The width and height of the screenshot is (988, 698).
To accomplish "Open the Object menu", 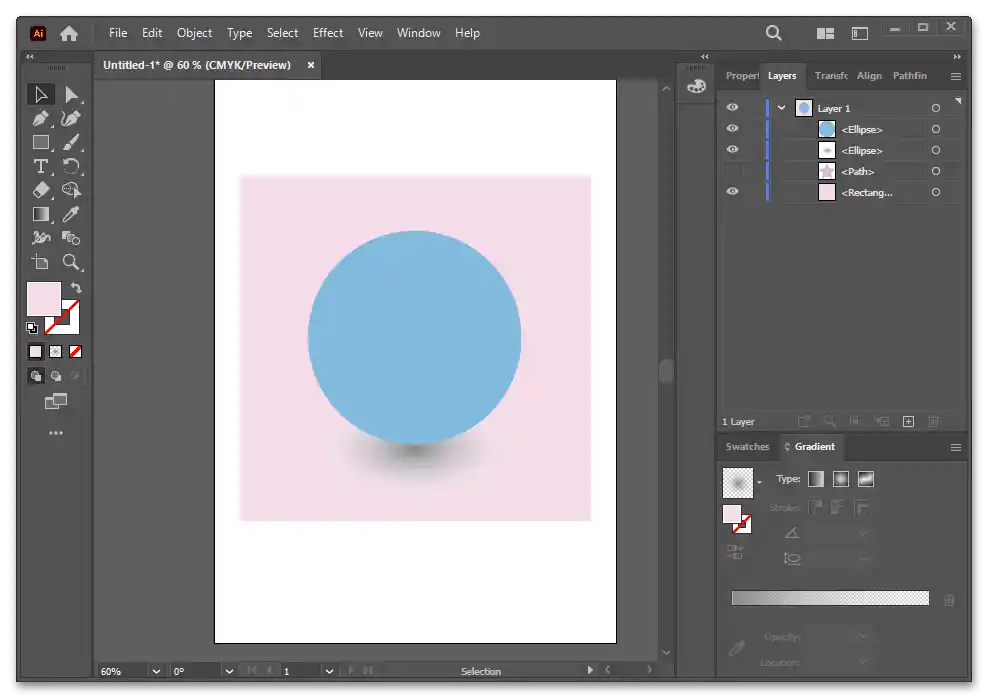I will point(194,33).
